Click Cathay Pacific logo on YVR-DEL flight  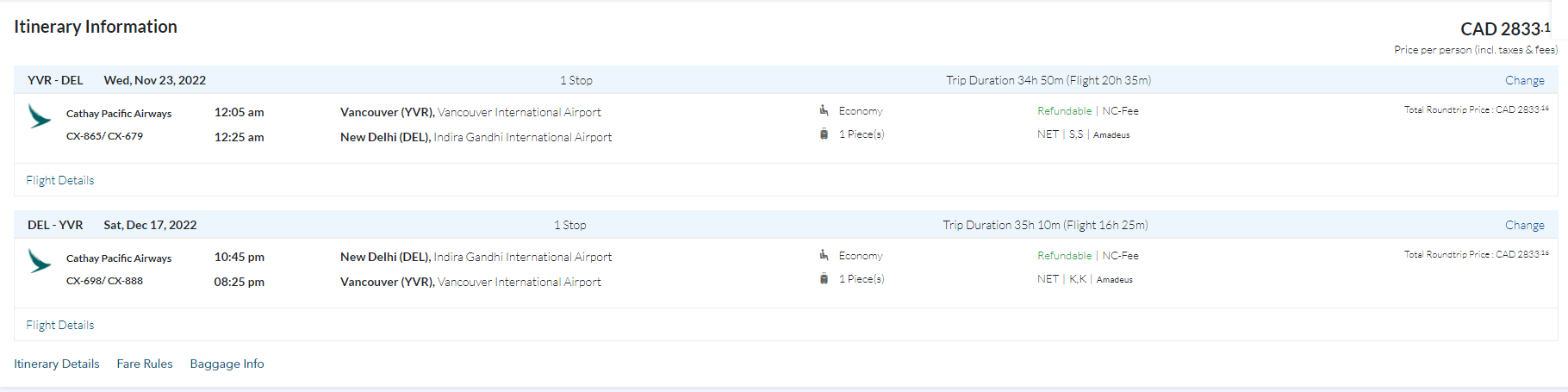(x=40, y=116)
